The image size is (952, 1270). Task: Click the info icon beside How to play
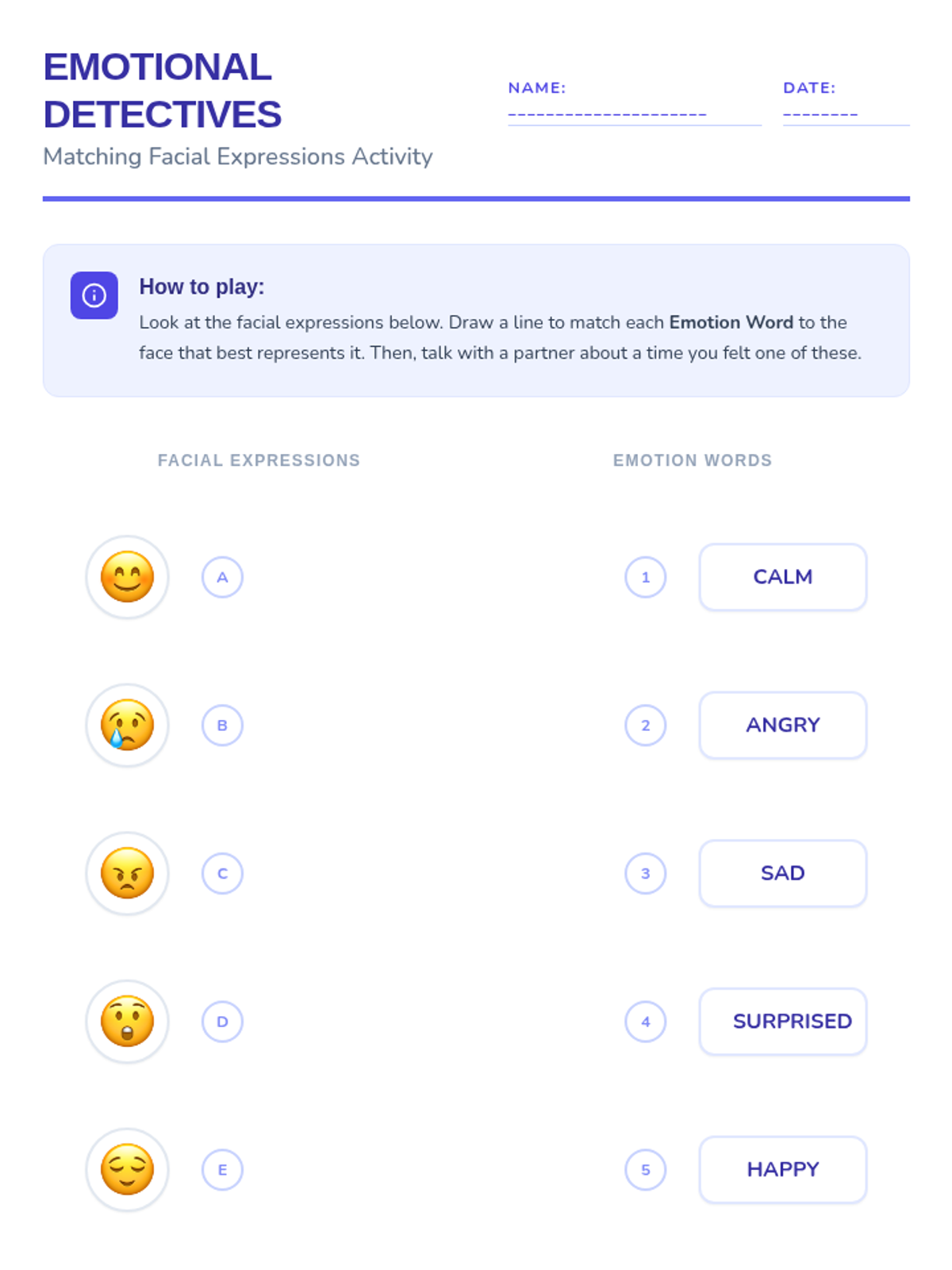[94, 295]
